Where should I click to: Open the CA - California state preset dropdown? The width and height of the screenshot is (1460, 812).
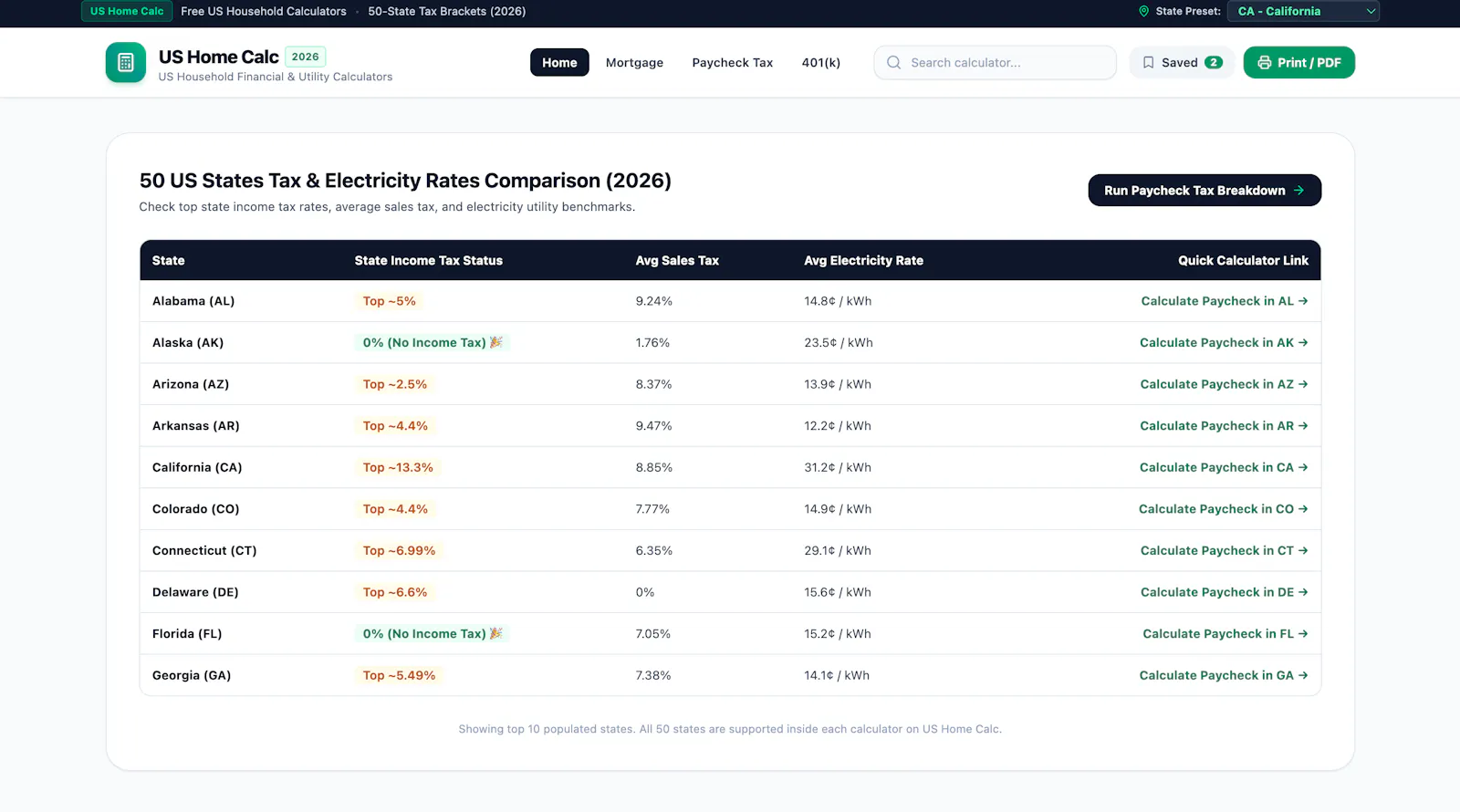[1303, 12]
